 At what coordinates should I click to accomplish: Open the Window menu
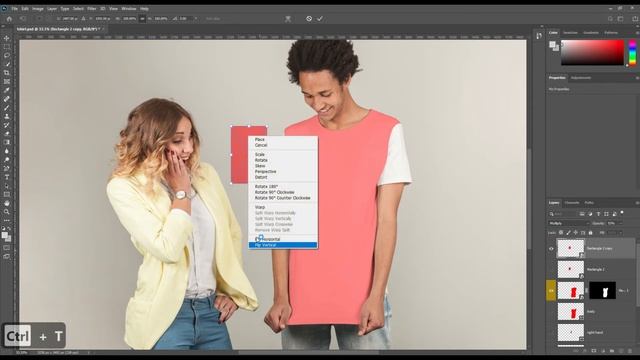coord(129,9)
